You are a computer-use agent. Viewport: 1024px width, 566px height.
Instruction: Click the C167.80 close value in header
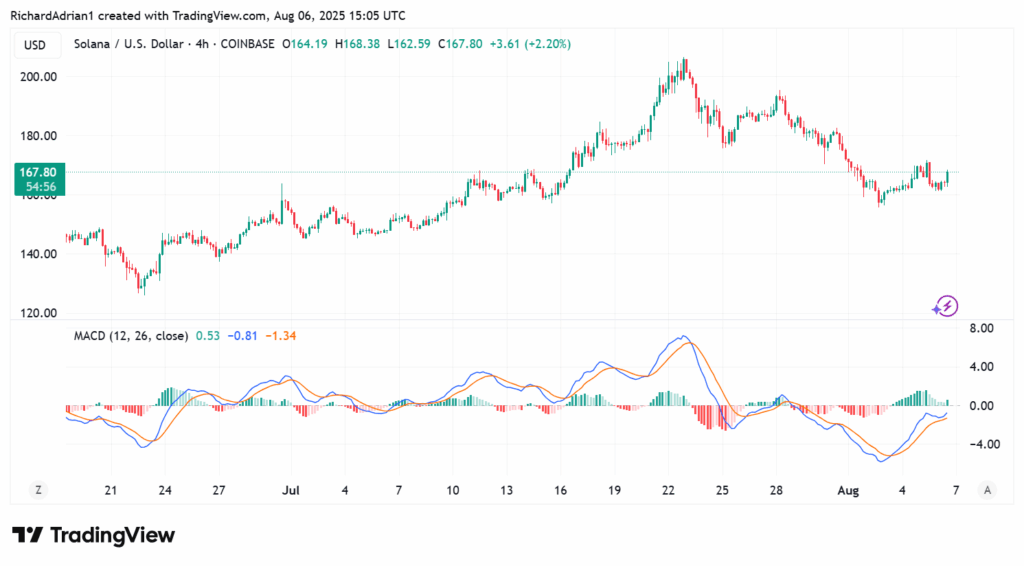(x=460, y=44)
